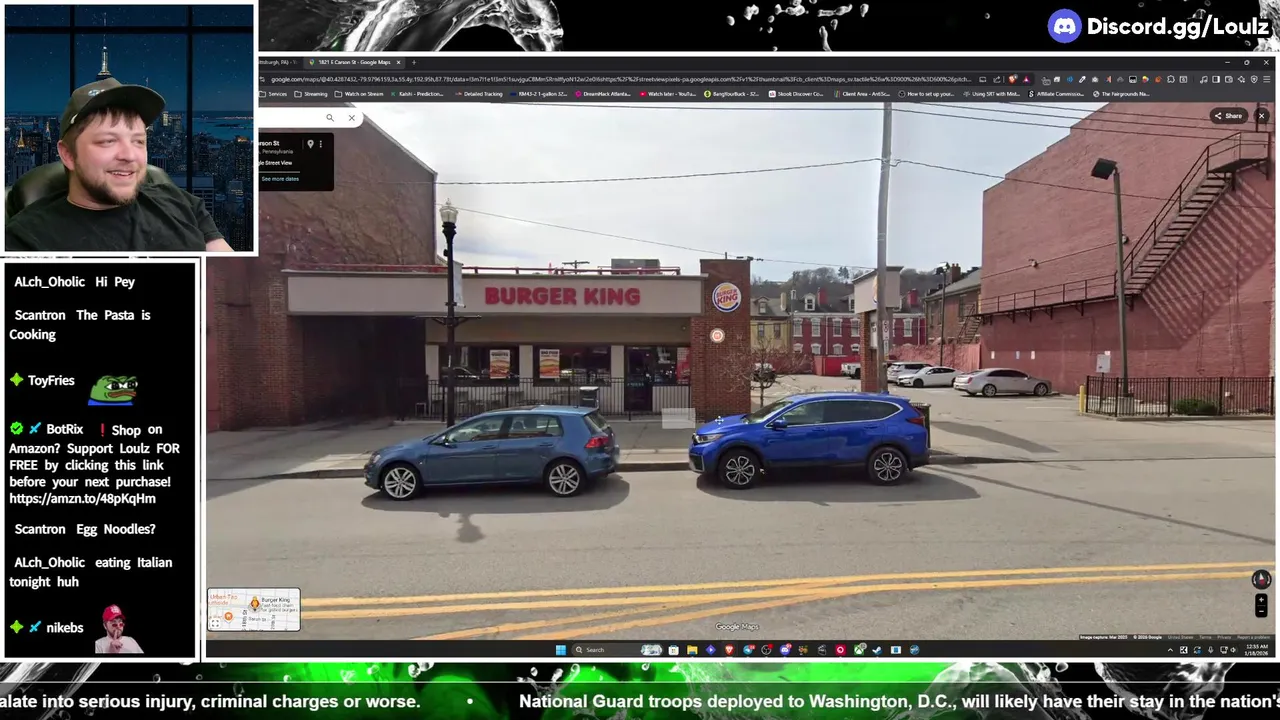The image size is (1280, 720).
Task: Show hidden system tray icons chevron
Action: pos(1170,650)
